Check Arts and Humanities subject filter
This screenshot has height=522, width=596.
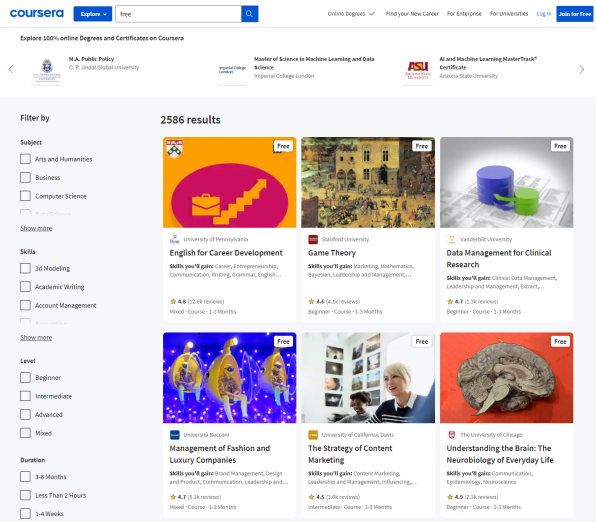(x=25, y=159)
